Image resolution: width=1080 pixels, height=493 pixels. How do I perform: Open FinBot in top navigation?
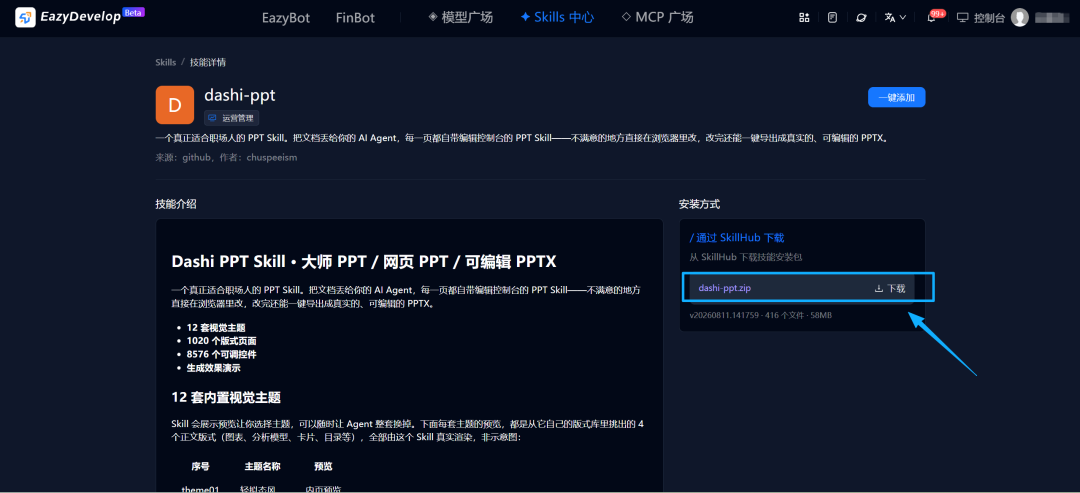click(355, 18)
